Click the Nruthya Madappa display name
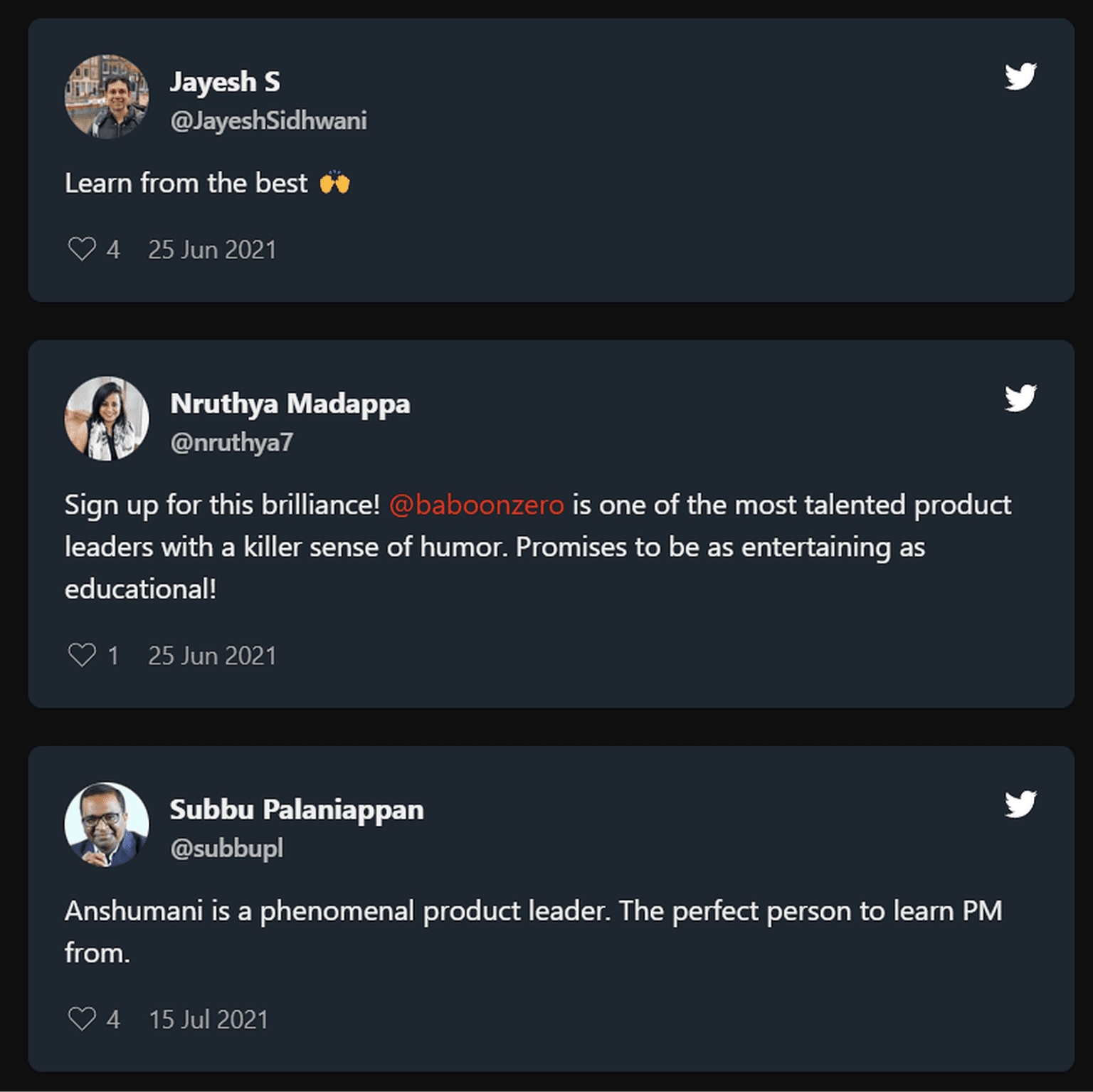Screen dimensions: 1093x1092 tap(290, 404)
